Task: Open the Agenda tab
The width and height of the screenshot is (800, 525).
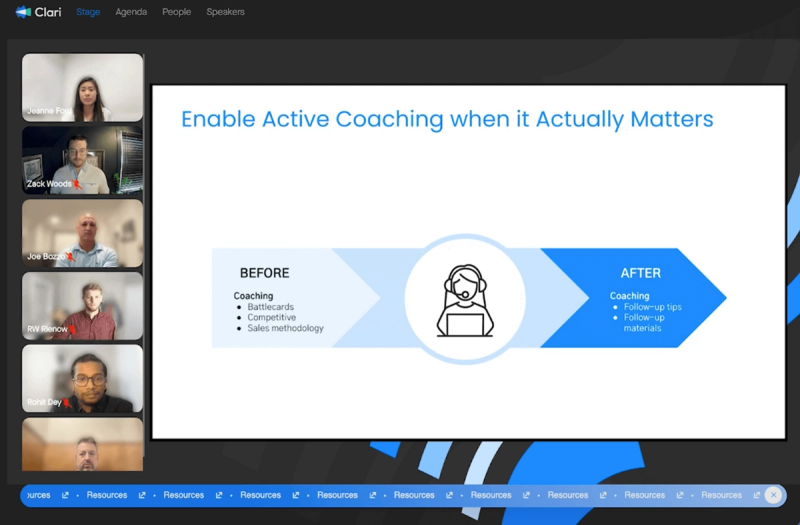Action: pyautogui.click(x=131, y=12)
